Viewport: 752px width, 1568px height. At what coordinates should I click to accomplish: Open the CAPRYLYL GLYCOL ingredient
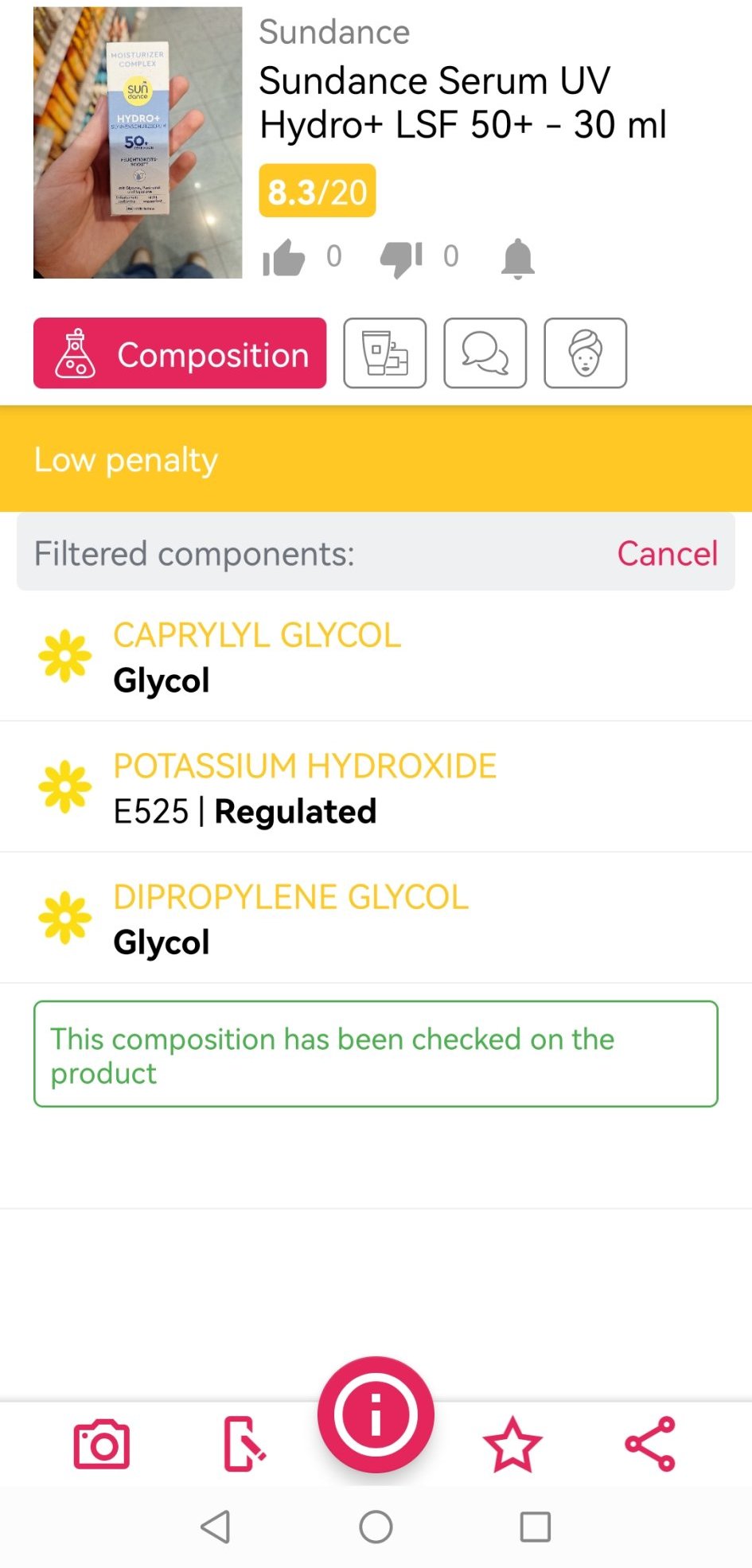257,657
